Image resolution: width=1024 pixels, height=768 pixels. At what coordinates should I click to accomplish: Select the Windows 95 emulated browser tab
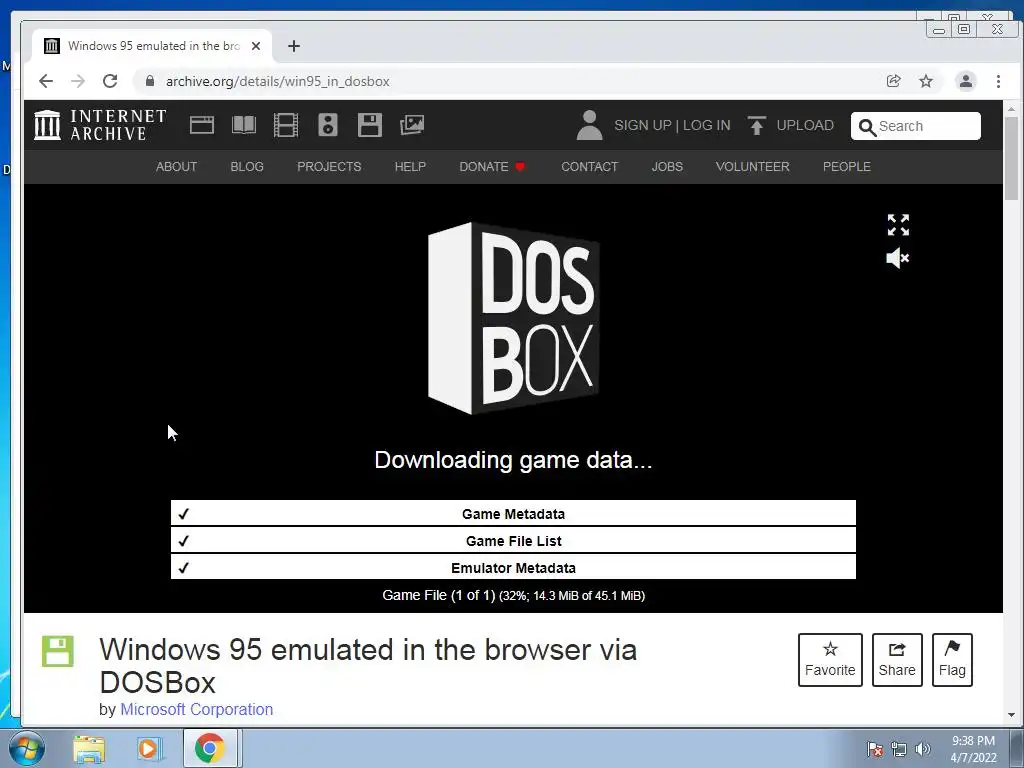coord(152,46)
